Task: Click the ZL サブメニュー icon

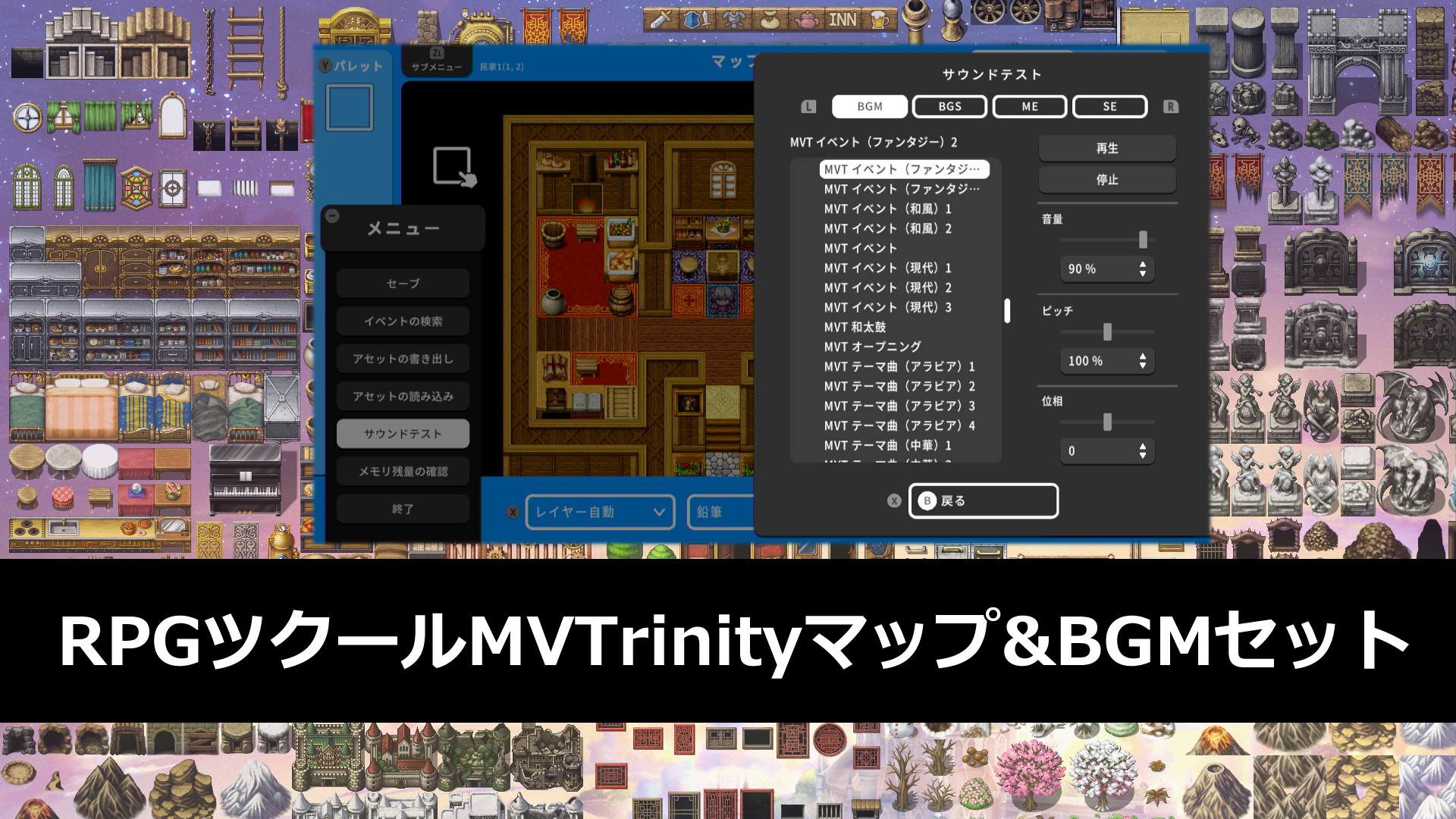Action: pyautogui.click(x=435, y=53)
